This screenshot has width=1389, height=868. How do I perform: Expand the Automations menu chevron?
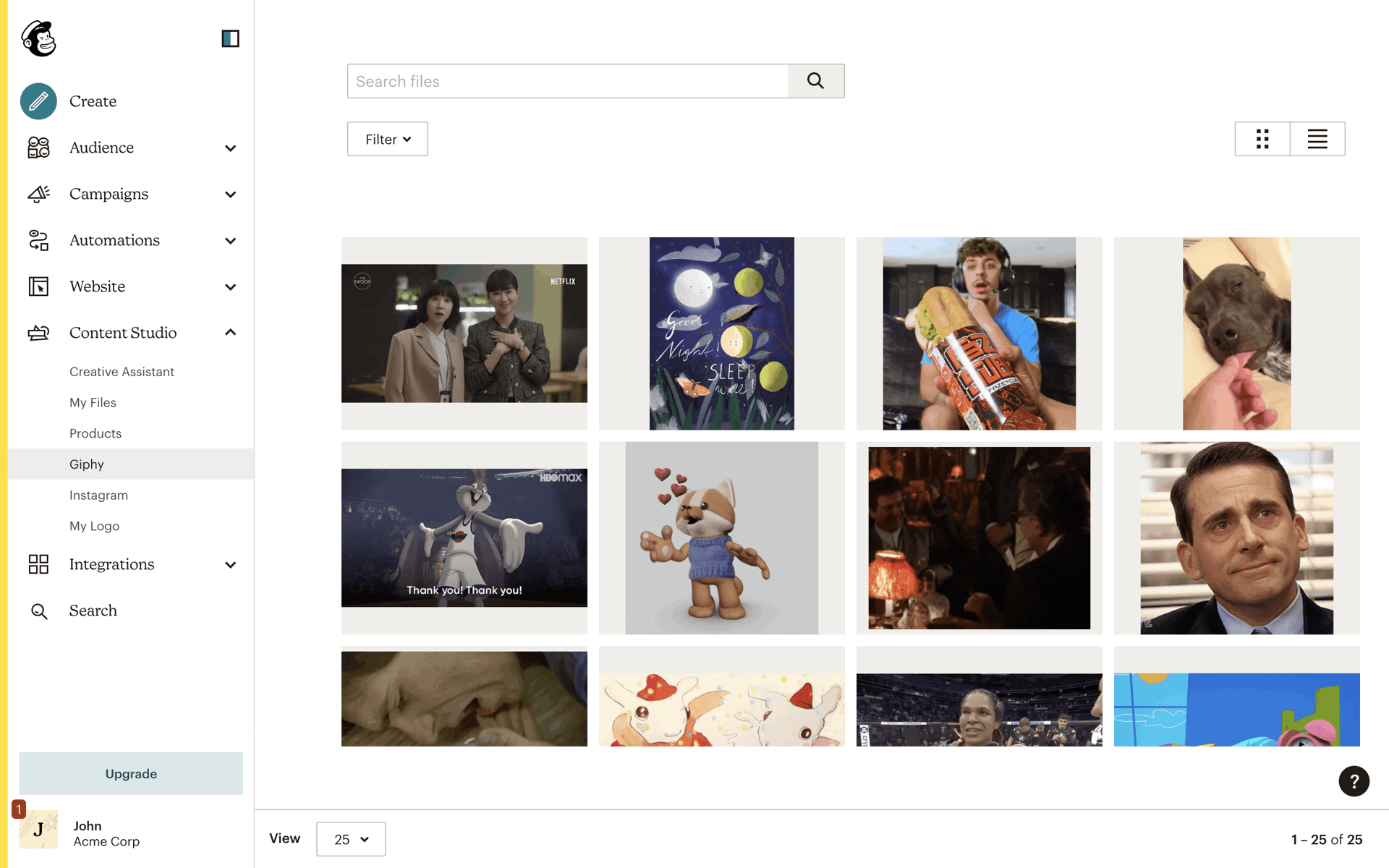click(230, 241)
